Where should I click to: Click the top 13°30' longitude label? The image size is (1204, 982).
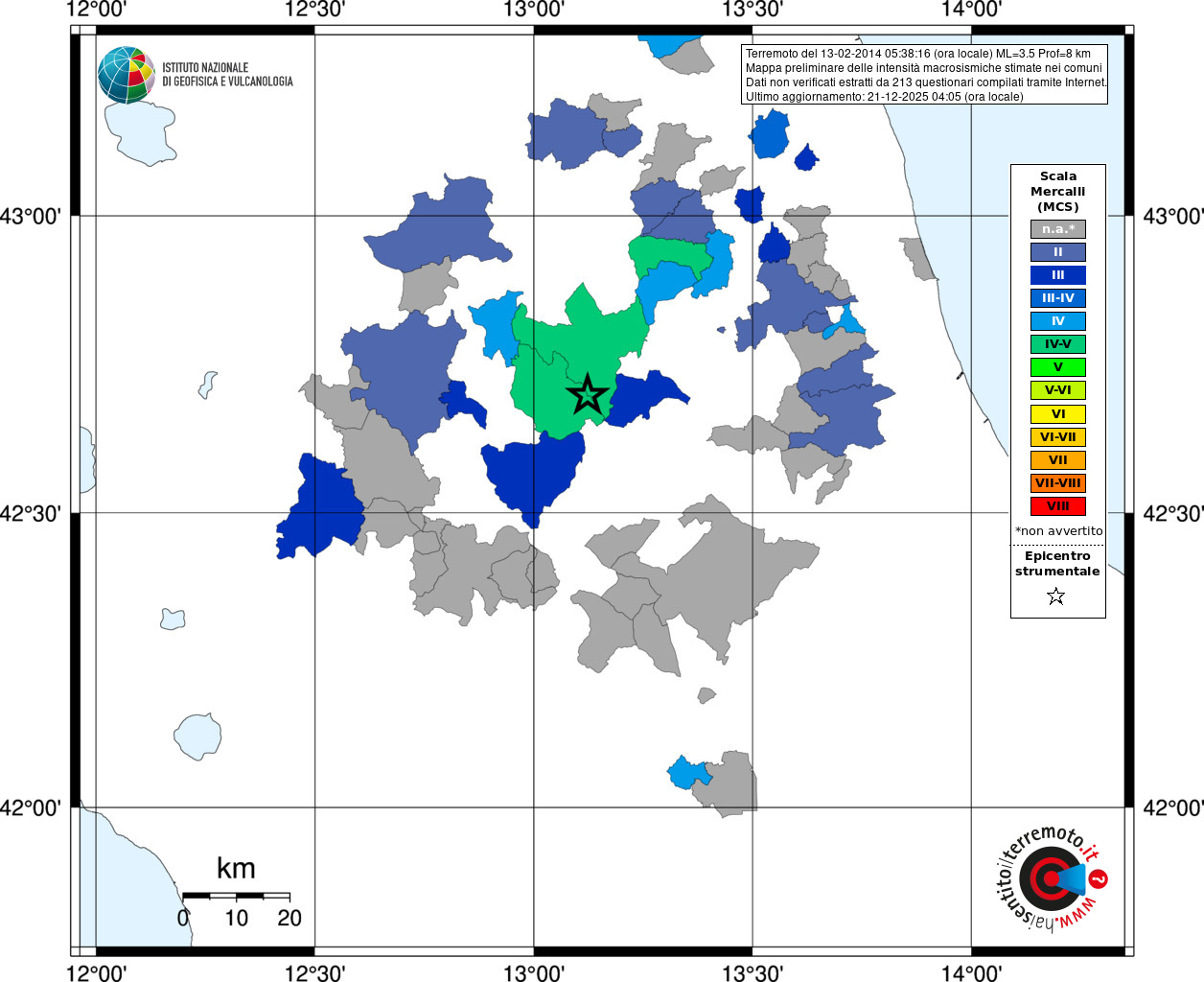tap(752, 10)
